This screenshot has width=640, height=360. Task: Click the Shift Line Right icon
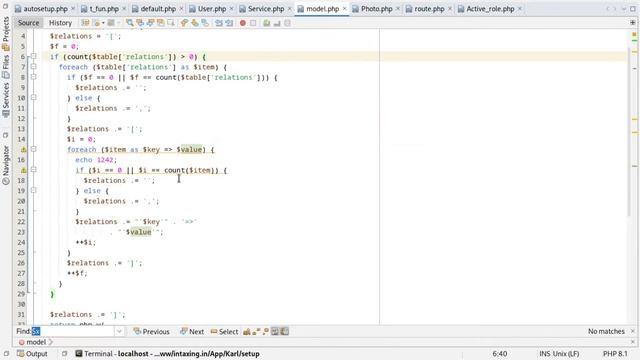tap(229, 23)
